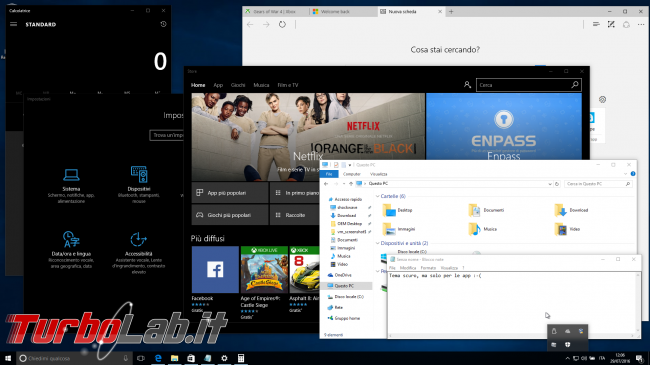The image size is (650, 365).
Task: Switch to Welcome back tab
Action: click(343, 12)
